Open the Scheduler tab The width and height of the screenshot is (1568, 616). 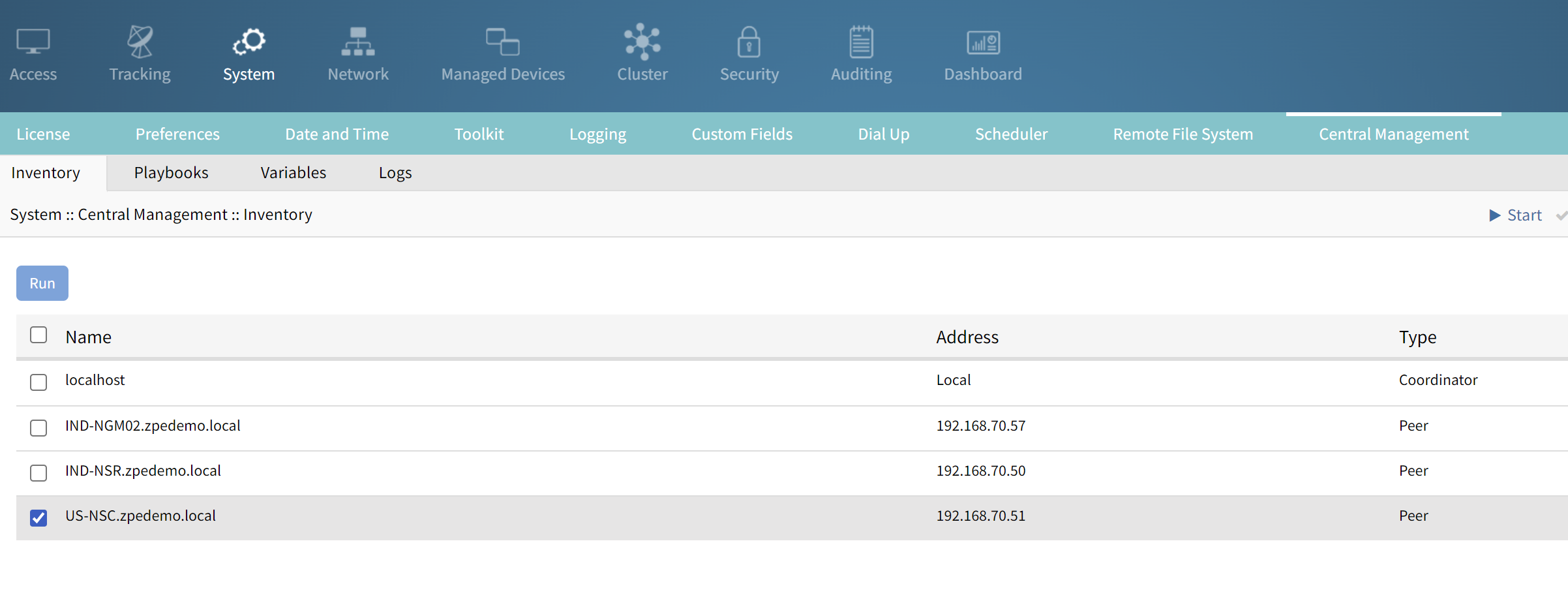[x=1011, y=134]
